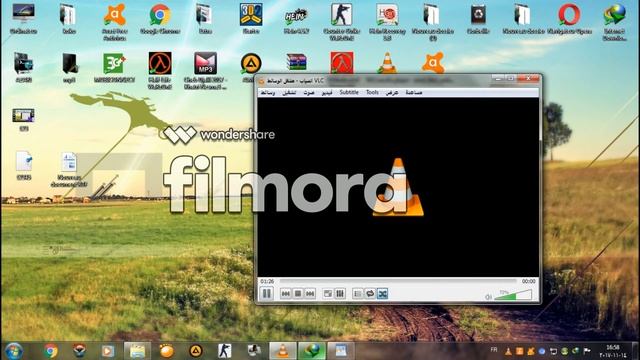The height and width of the screenshot is (360, 640).
Task: Open Counter-Strike desktop icon
Action: click(x=341, y=22)
